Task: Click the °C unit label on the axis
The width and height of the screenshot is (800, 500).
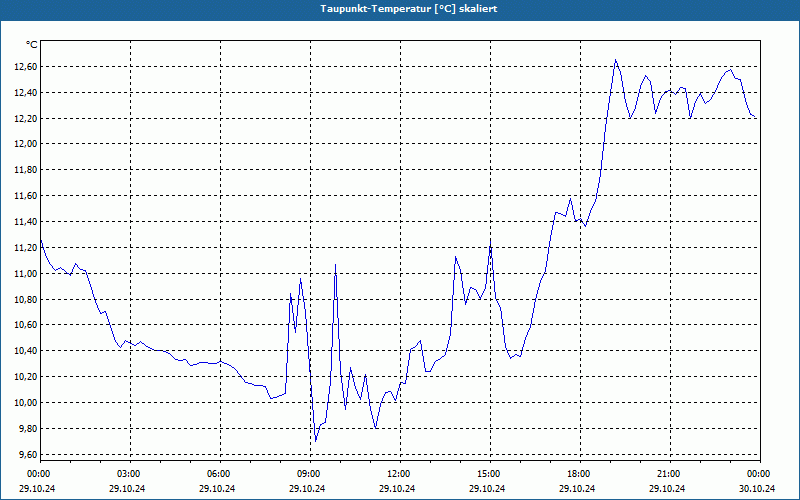Action: (32, 45)
